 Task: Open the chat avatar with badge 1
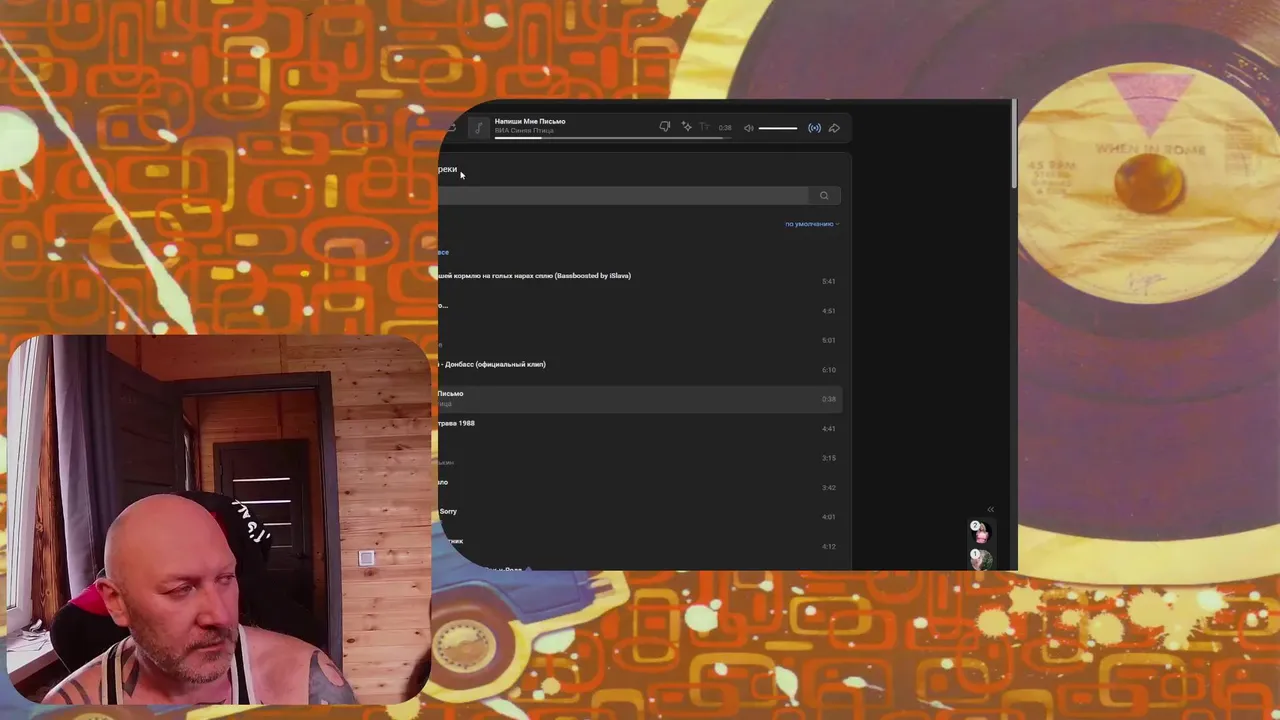981,559
